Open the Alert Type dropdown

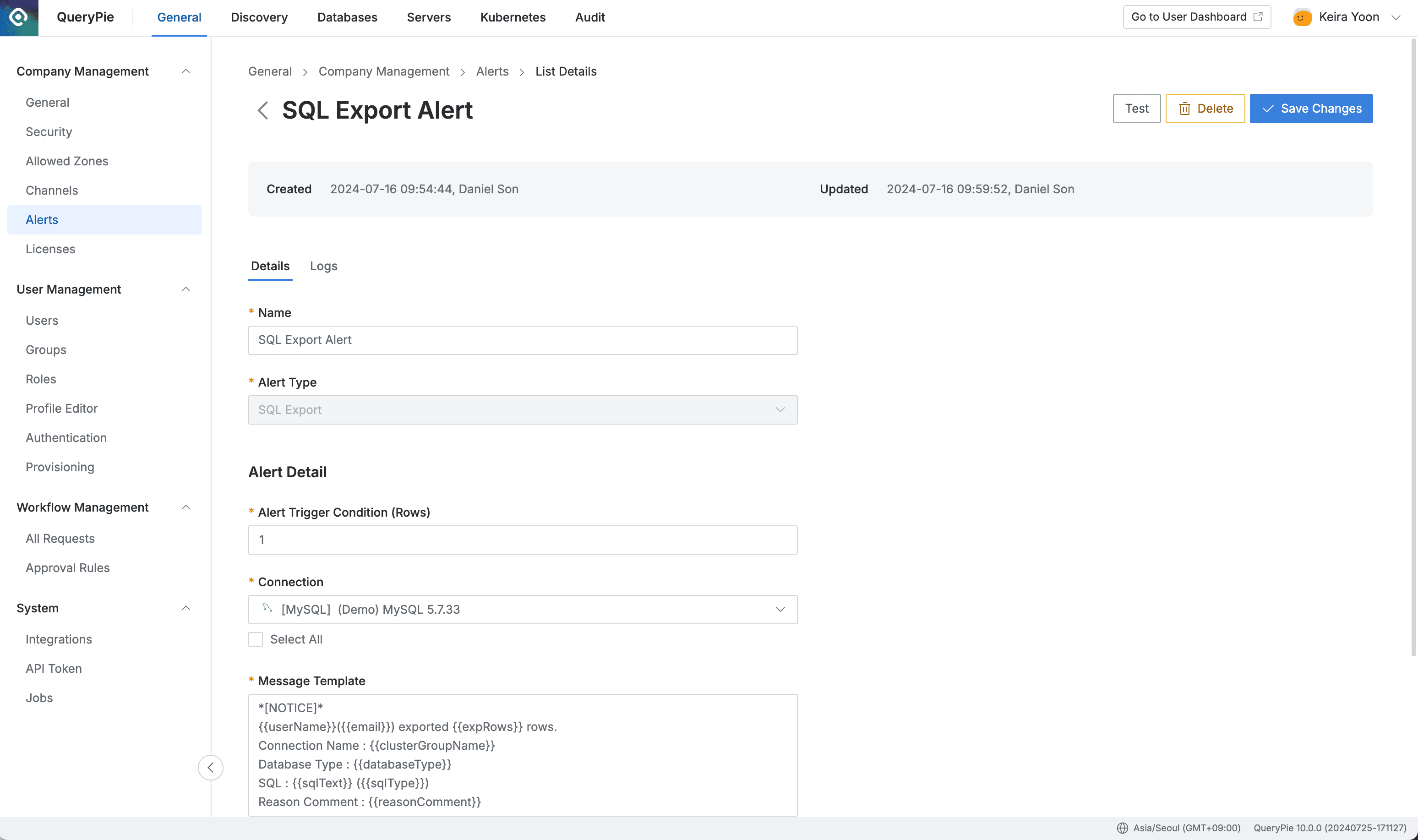(x=780, y=409)
